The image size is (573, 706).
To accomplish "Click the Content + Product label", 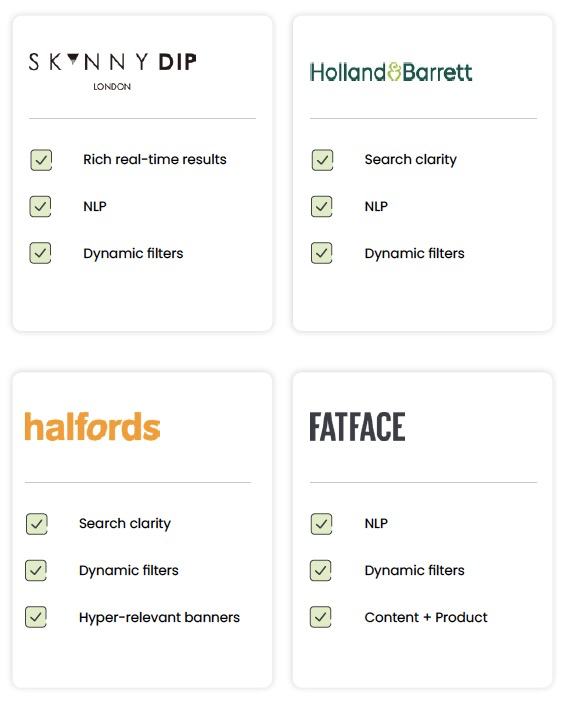I will coord(426,617).
